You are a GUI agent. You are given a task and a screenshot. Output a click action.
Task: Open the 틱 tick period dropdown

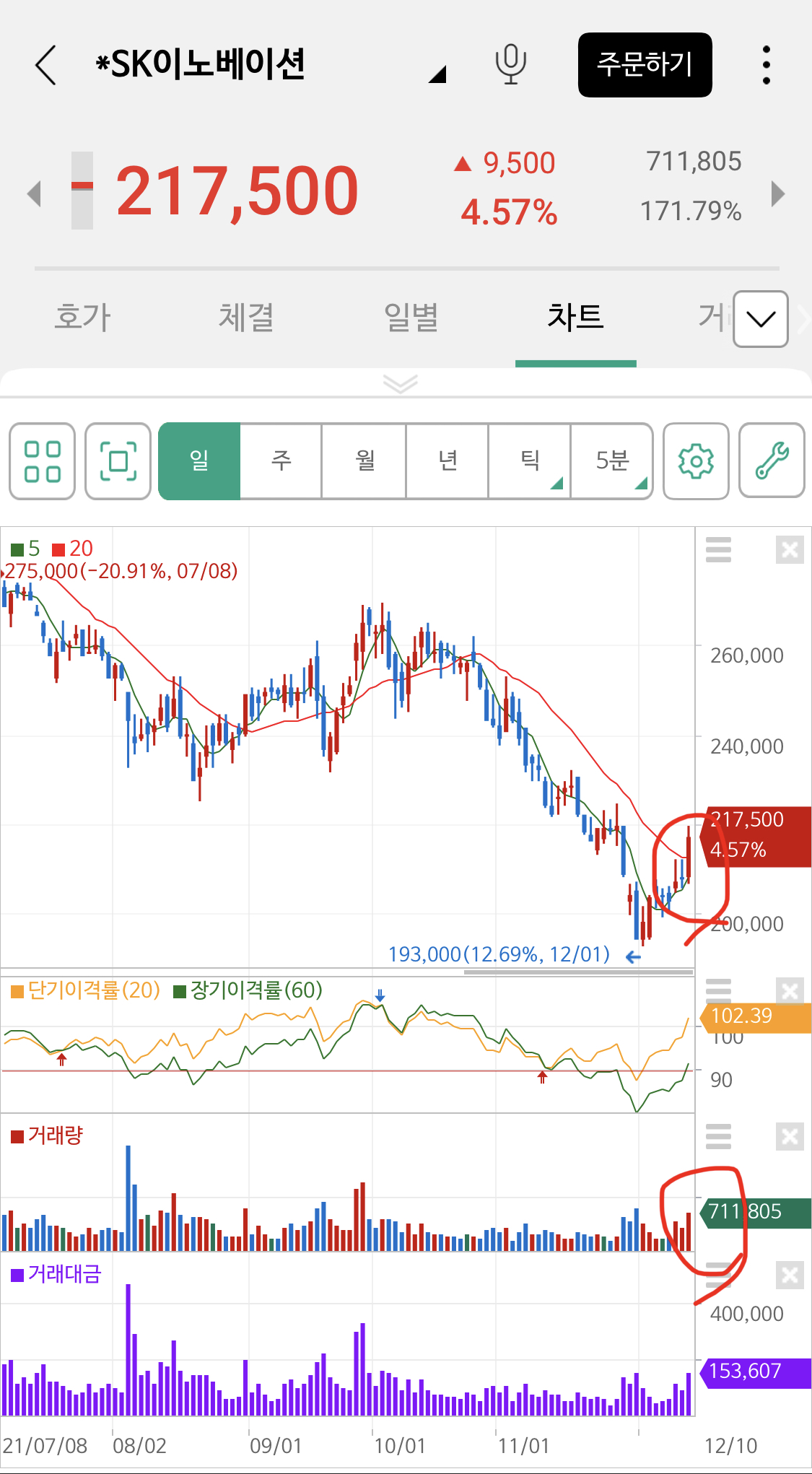click(x=530, y=461)
